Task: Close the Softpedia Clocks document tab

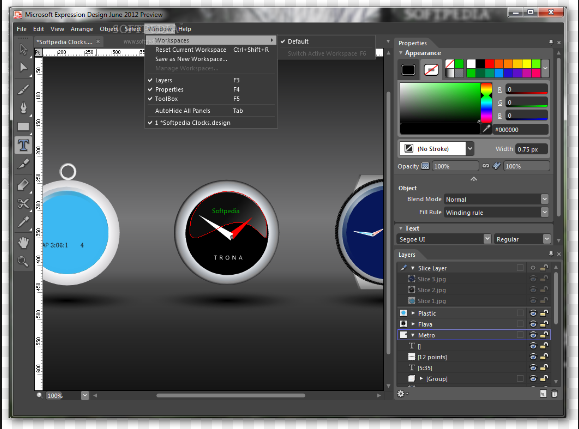Action: tap(98, 42)
